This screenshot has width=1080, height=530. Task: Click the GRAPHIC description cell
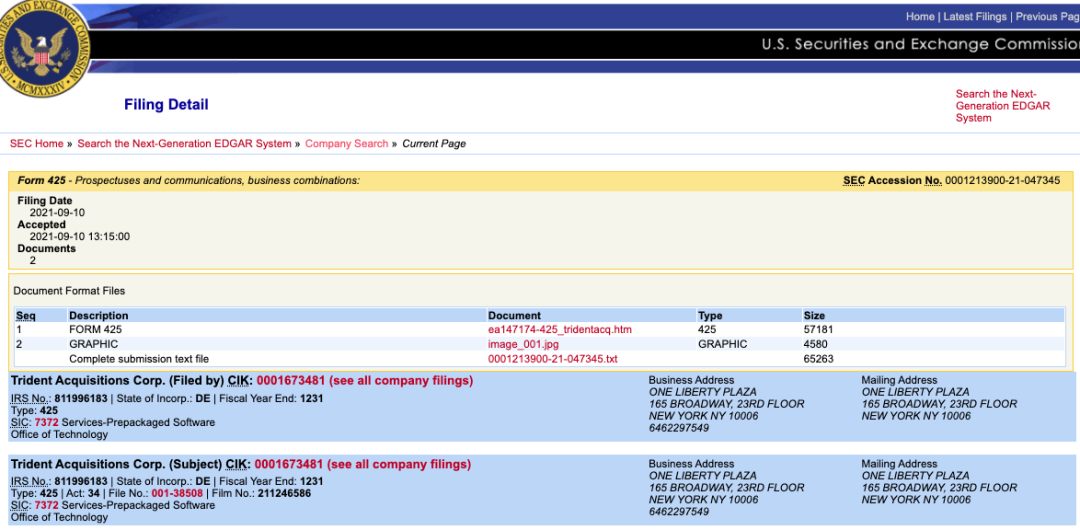pos(94,345)
